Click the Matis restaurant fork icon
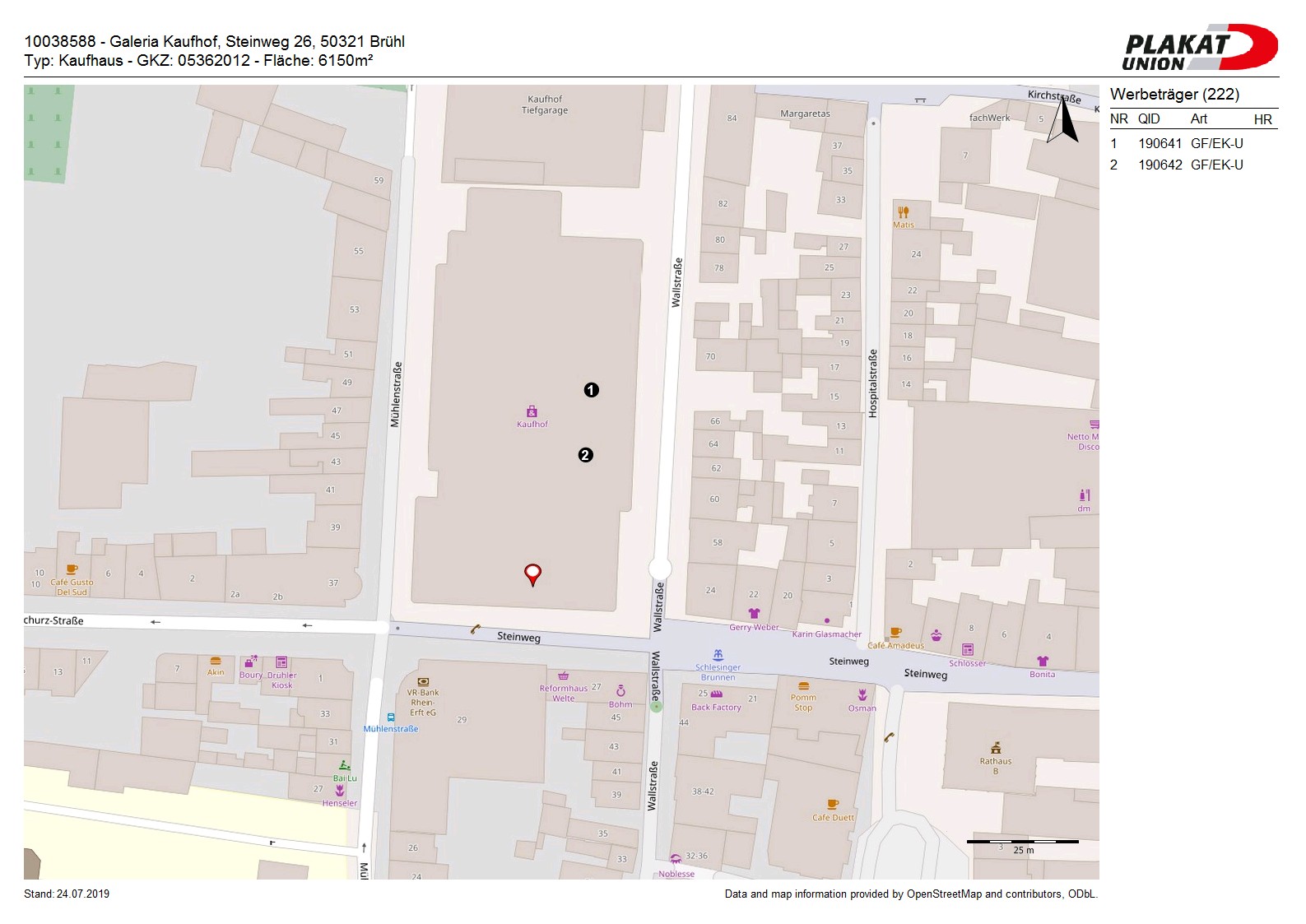 pos(903,211)
